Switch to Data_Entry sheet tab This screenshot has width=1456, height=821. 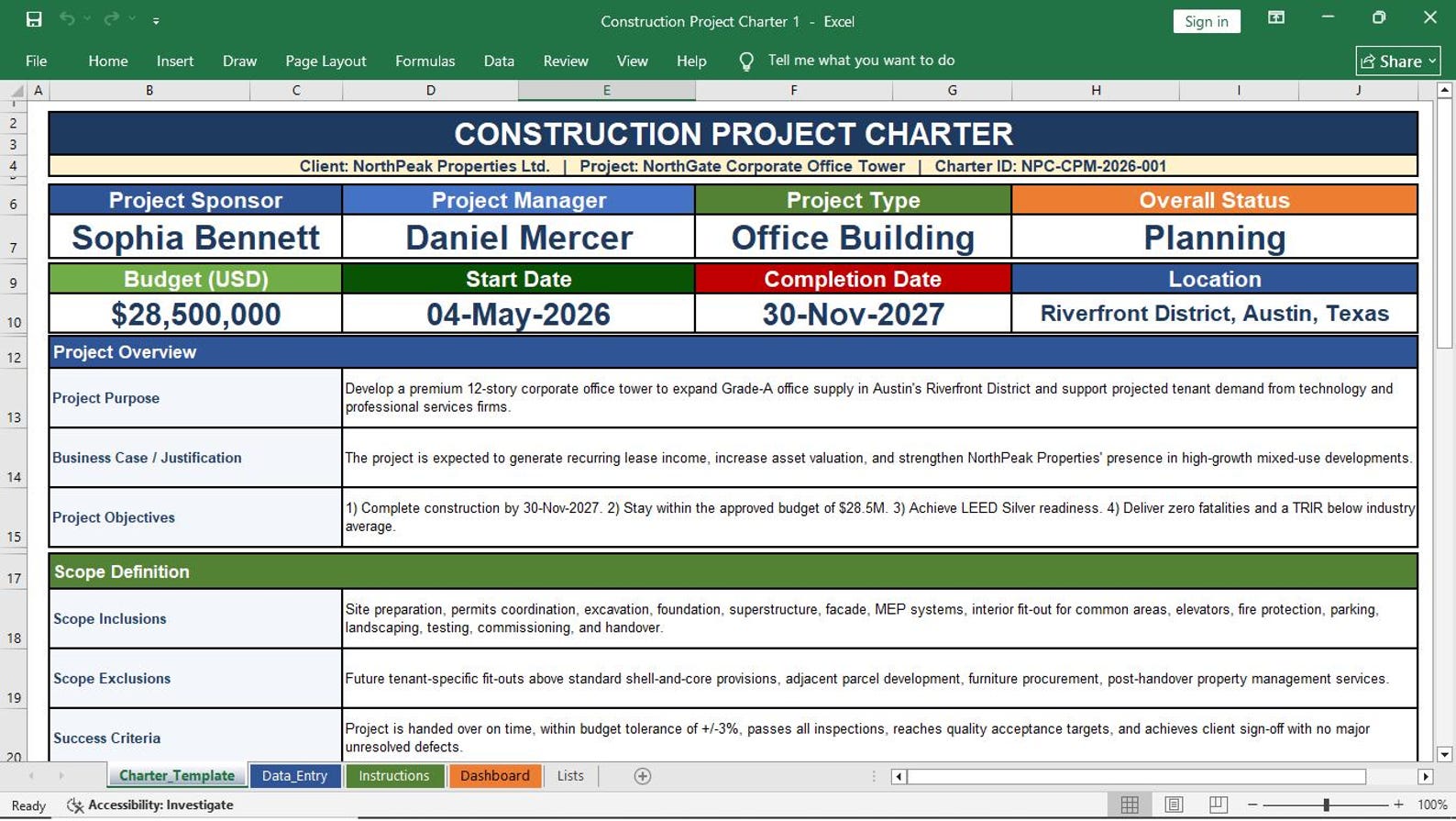pyautogui.click(x=294, y=776)
